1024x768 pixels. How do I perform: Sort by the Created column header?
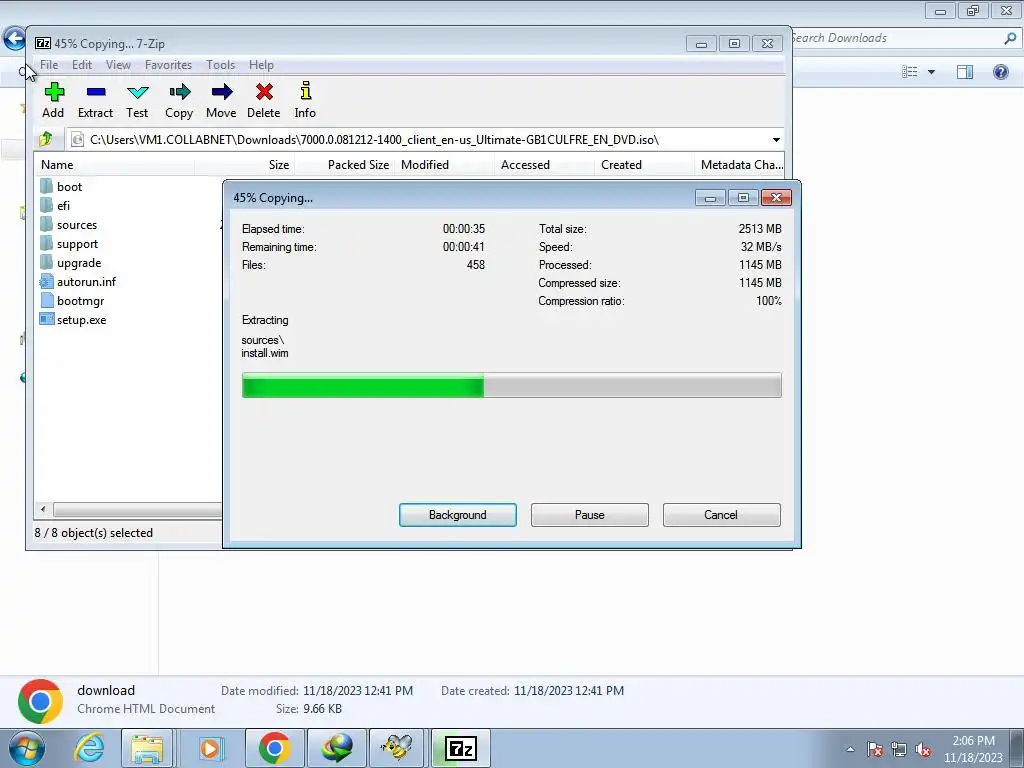click(x=645, y=165)
